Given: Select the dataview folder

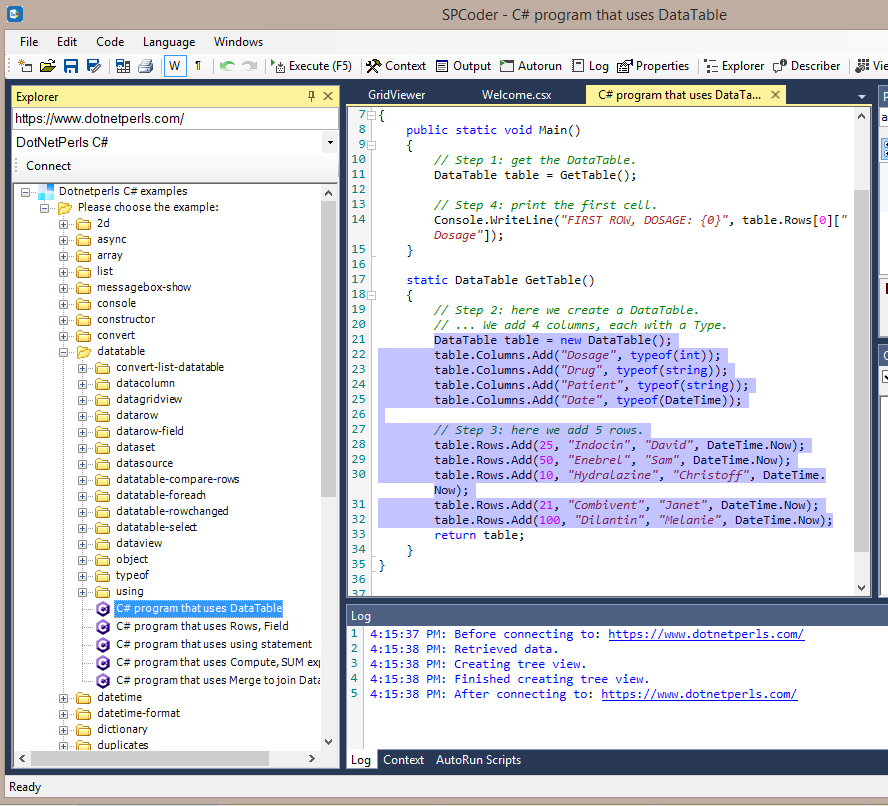Looking at the screenshot, I should [139, 543].
